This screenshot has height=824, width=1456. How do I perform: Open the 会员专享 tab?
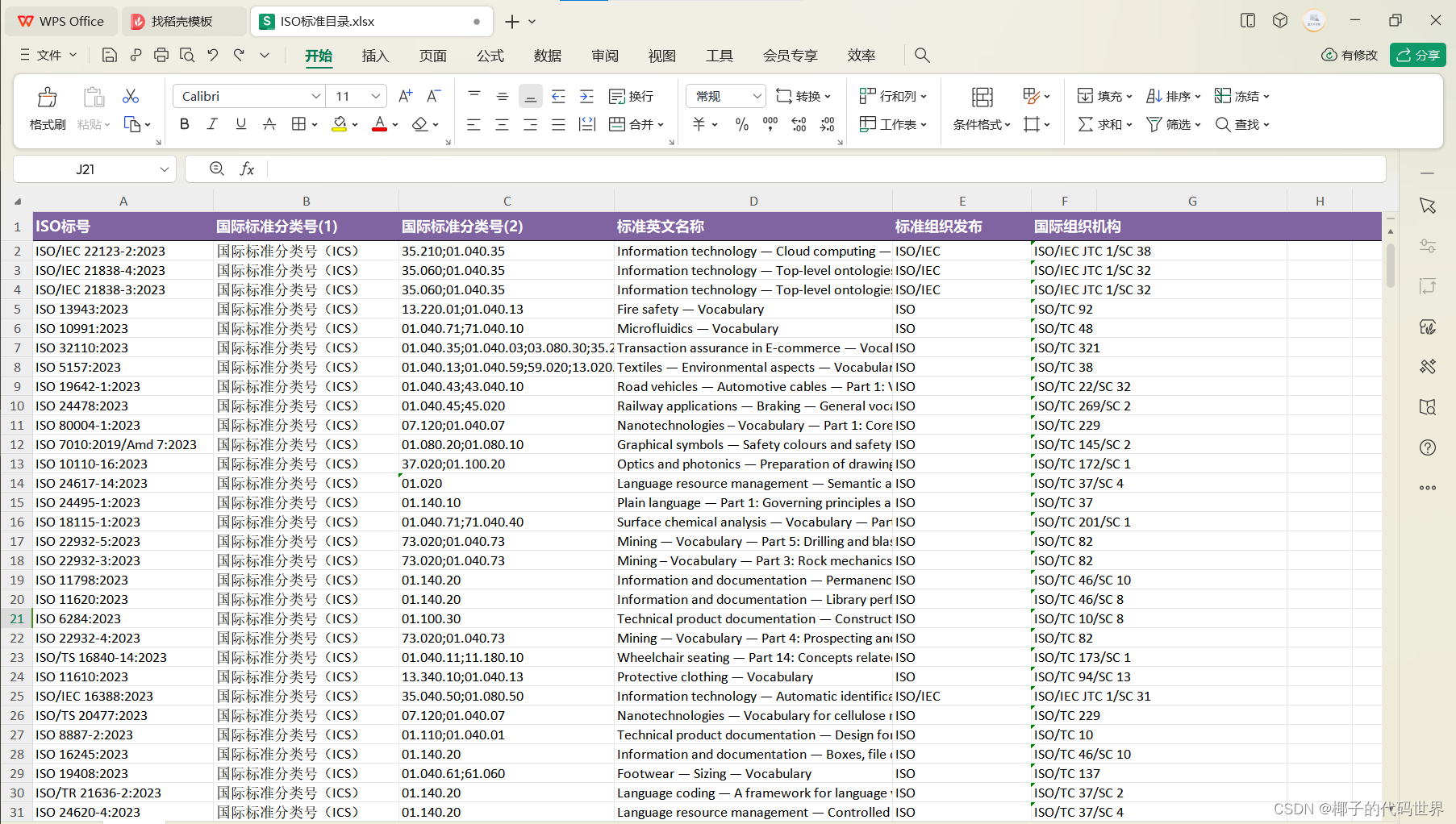(790, 56)
